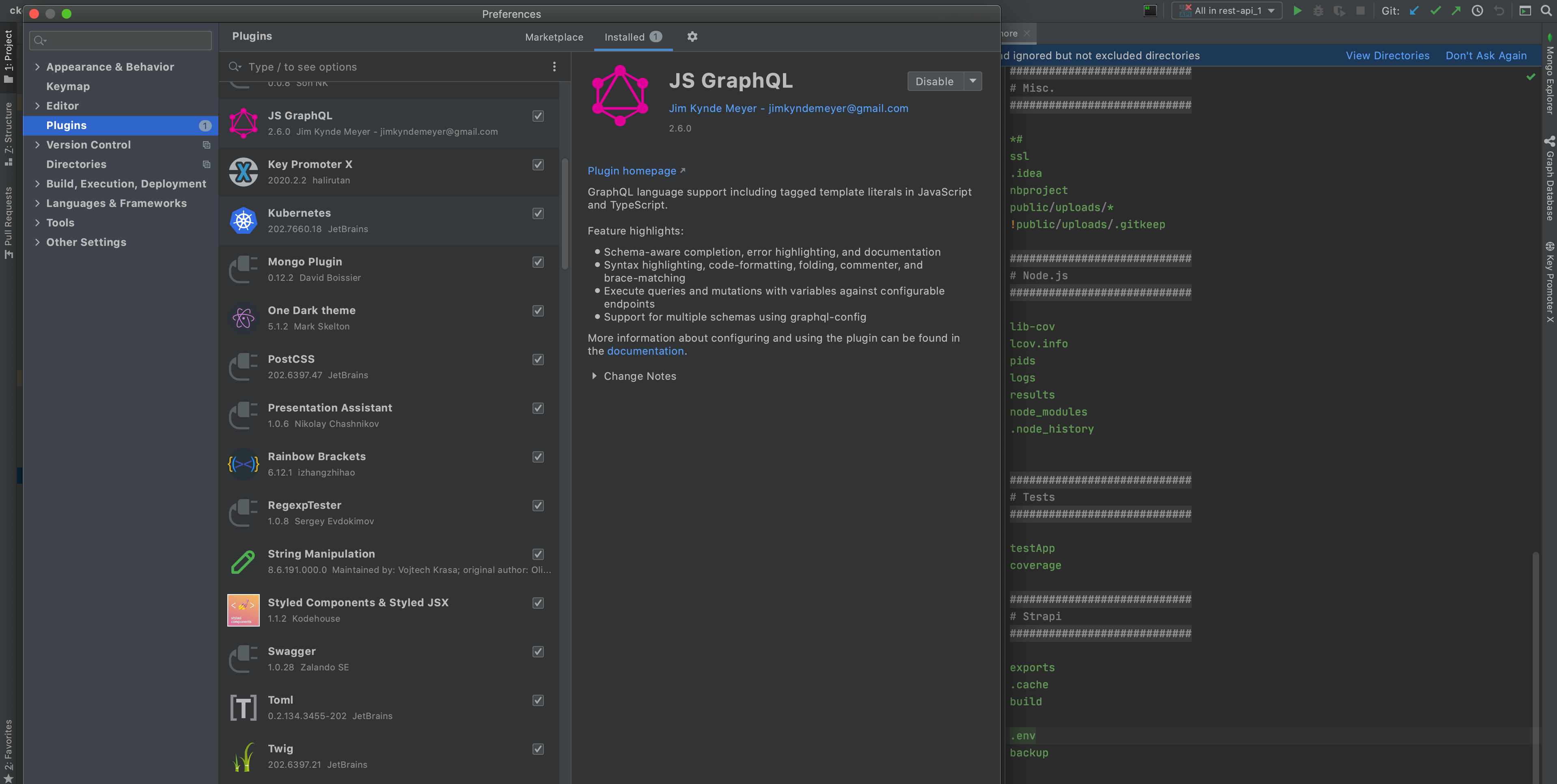Expand Version Control settings
The image size is (1557, 784).
point(37,145)
